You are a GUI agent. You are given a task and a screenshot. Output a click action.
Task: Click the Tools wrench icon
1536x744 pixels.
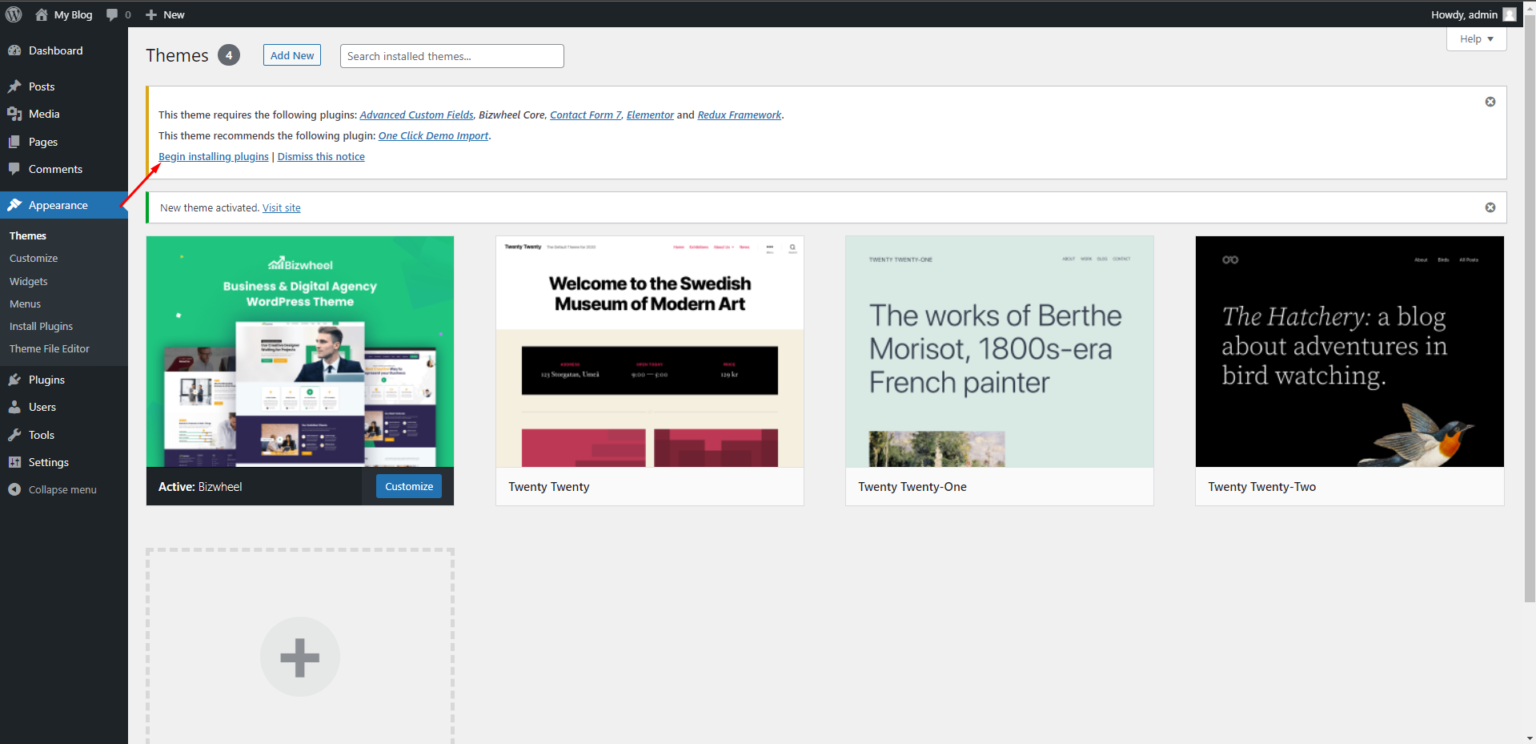point(14,435)
